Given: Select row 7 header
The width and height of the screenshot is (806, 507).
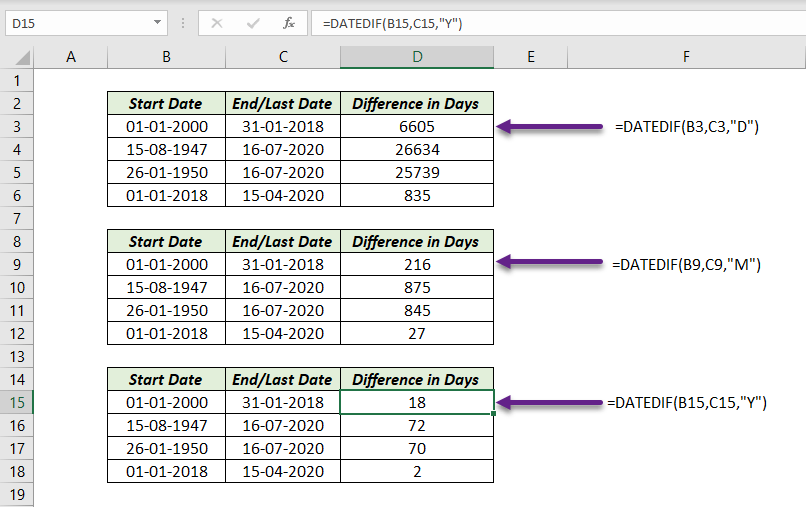Looking at the screenshot, I should 17,219.
